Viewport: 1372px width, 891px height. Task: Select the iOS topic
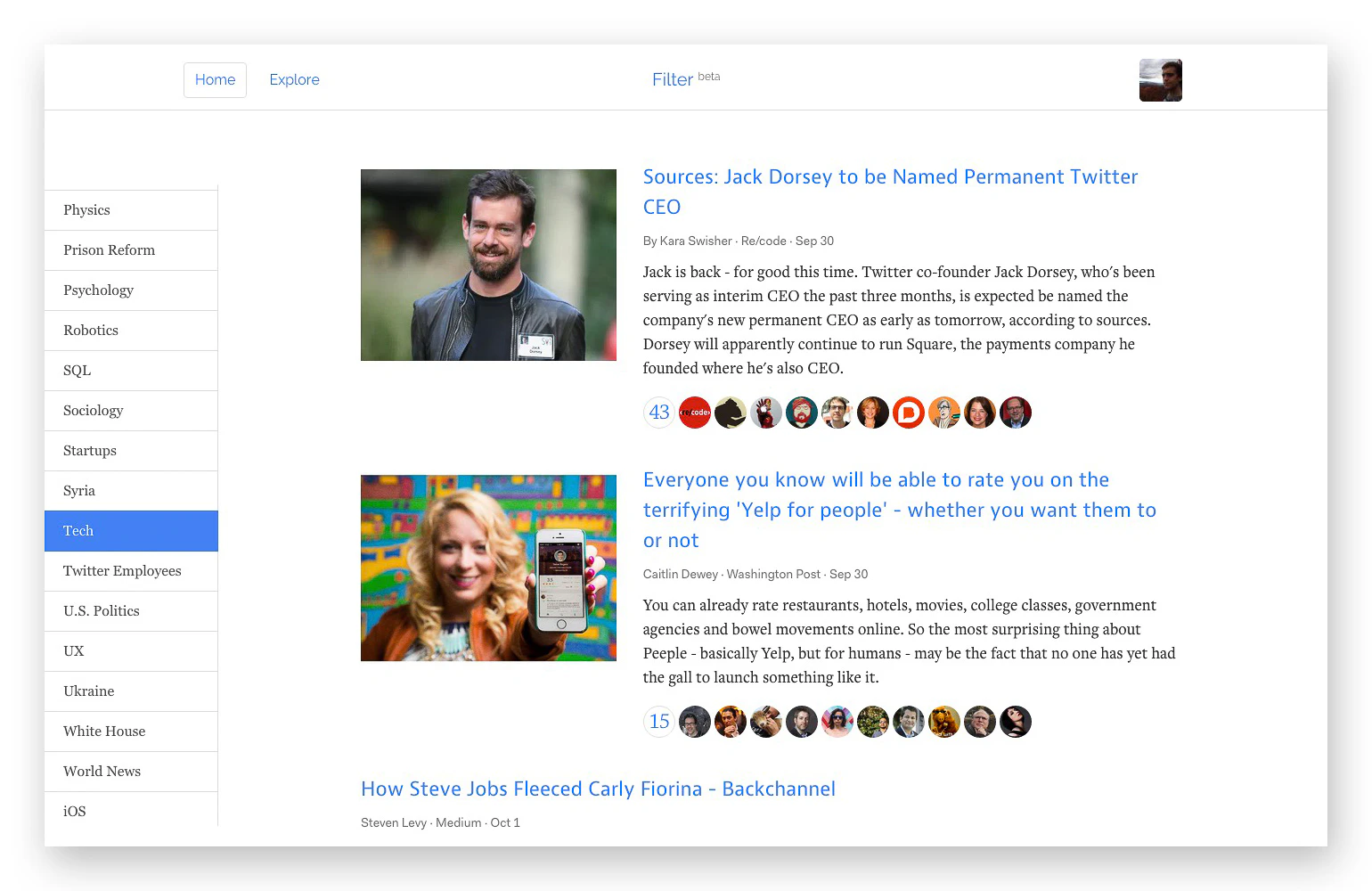click(x=131, y=810)
